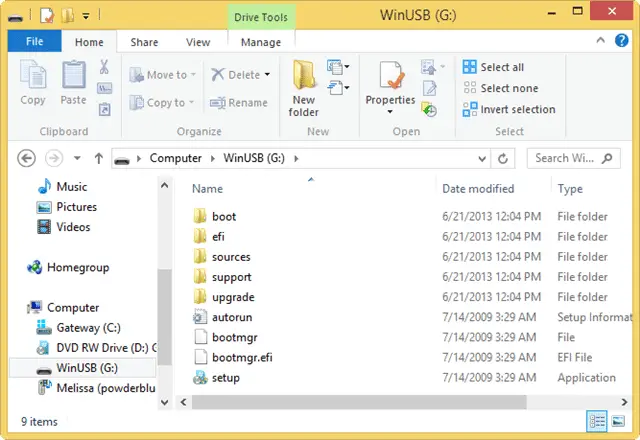Select Videos in the navigation pane
Image resolution: width=640 pixels, height=440 pixels.
(x=64, y=227)
